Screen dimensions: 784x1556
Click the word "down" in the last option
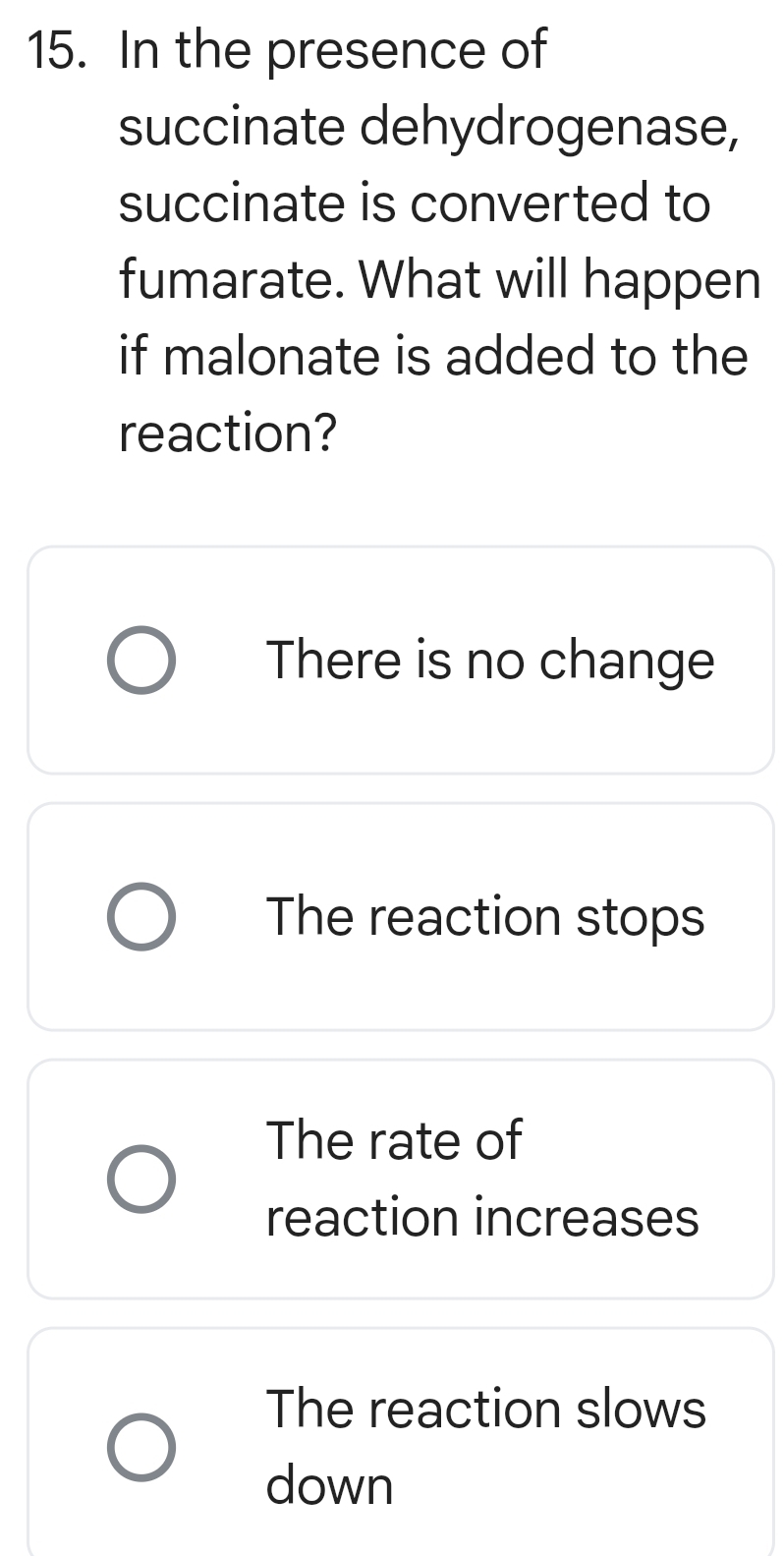(329, 1485)
